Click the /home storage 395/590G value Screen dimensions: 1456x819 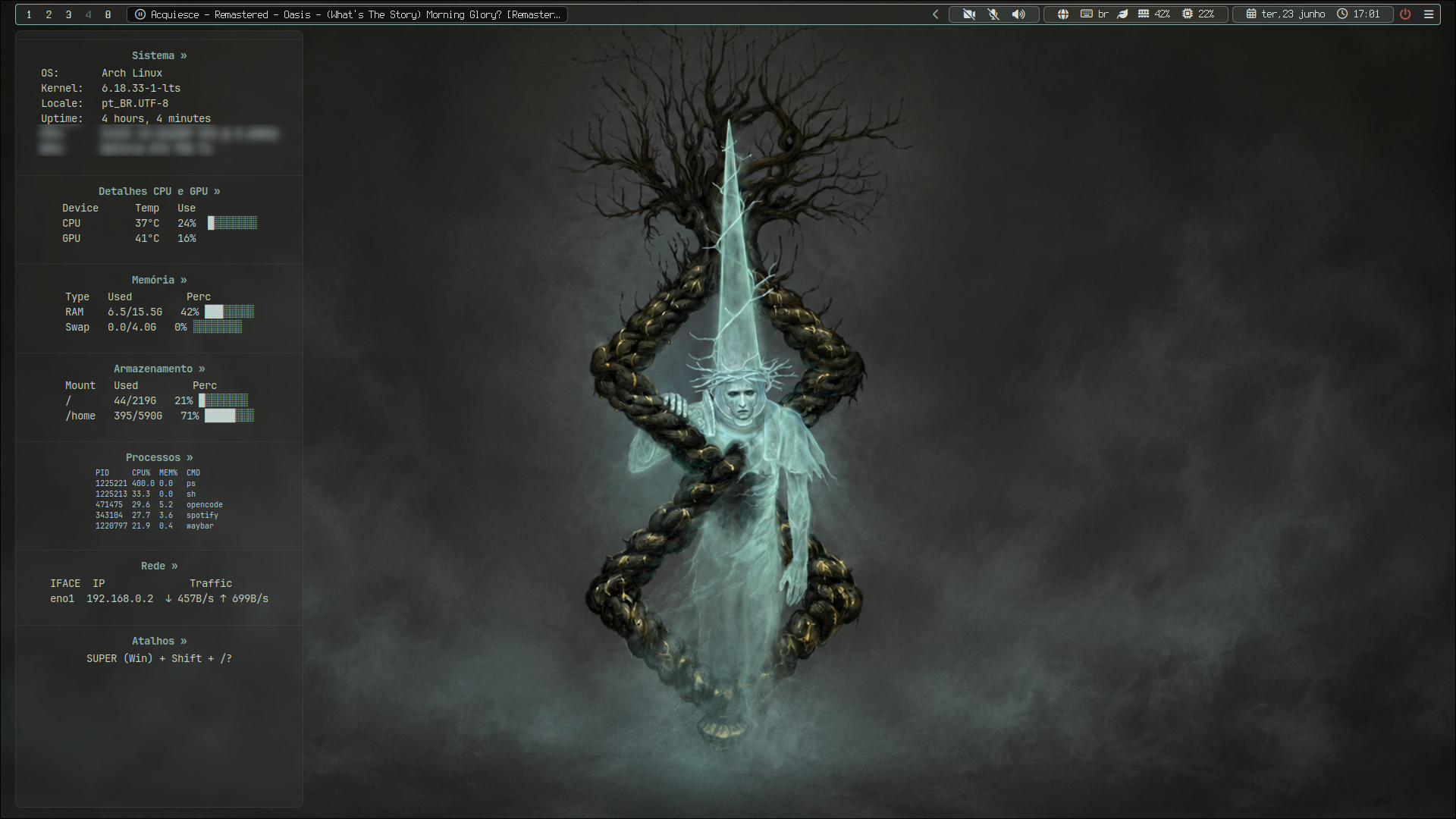coord(138,416)
